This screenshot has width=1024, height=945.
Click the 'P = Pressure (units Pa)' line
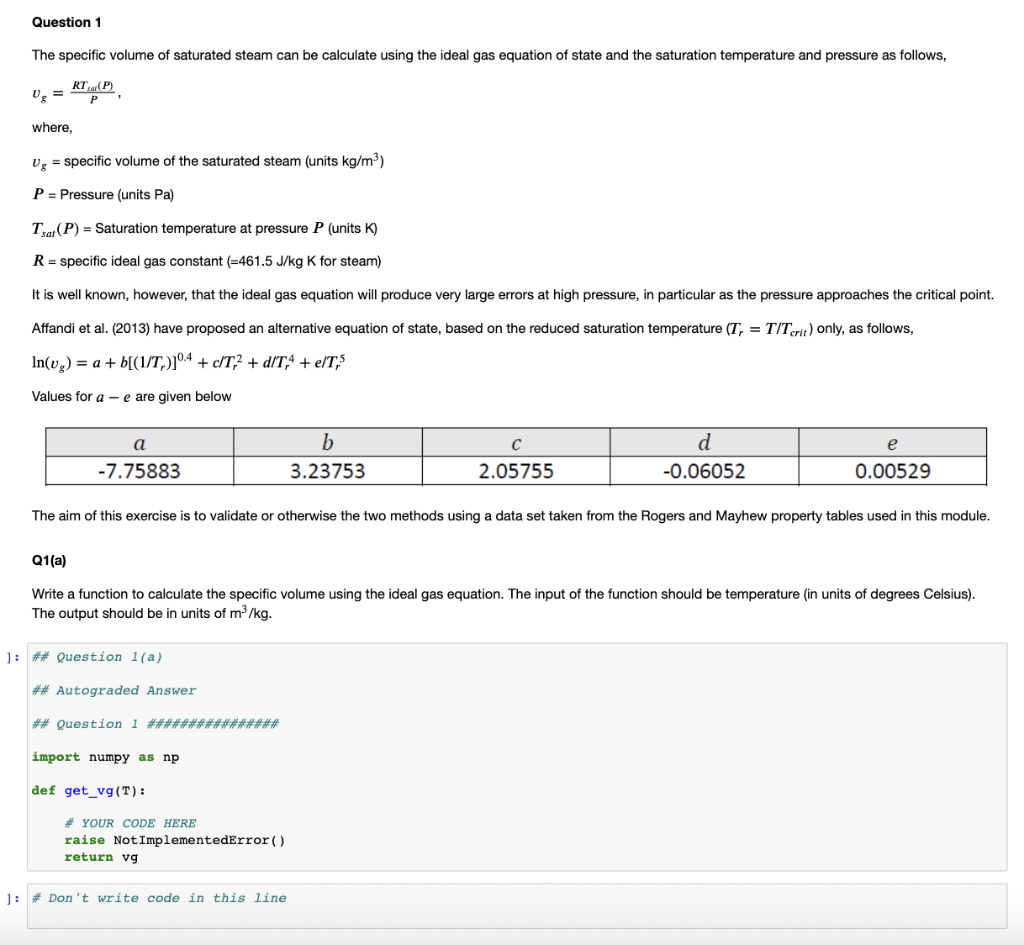point(103,195)
